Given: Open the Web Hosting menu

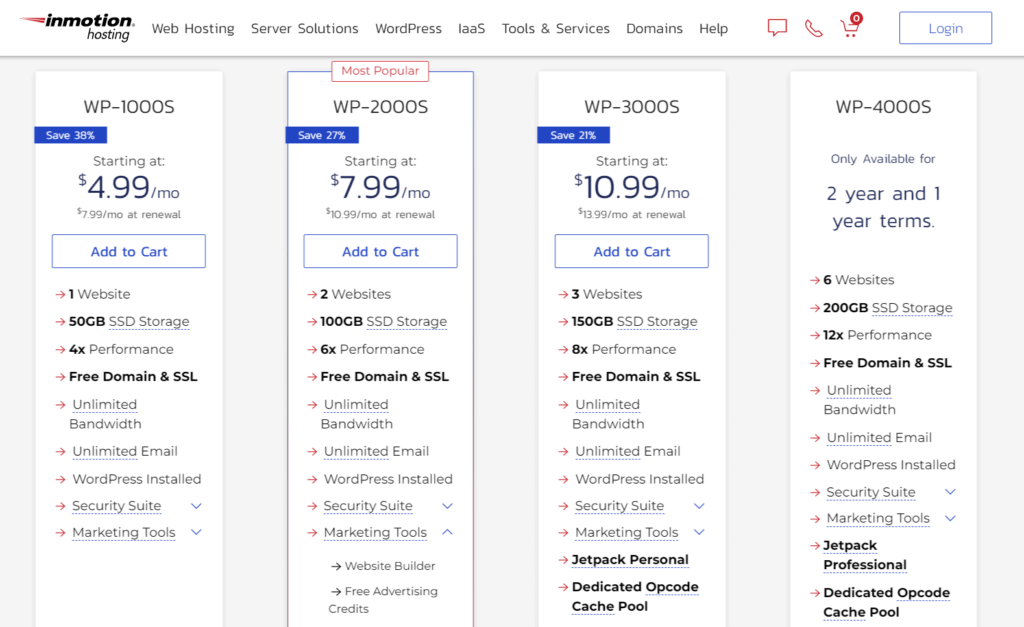Looking at the screenshot, I should point(193,29).
